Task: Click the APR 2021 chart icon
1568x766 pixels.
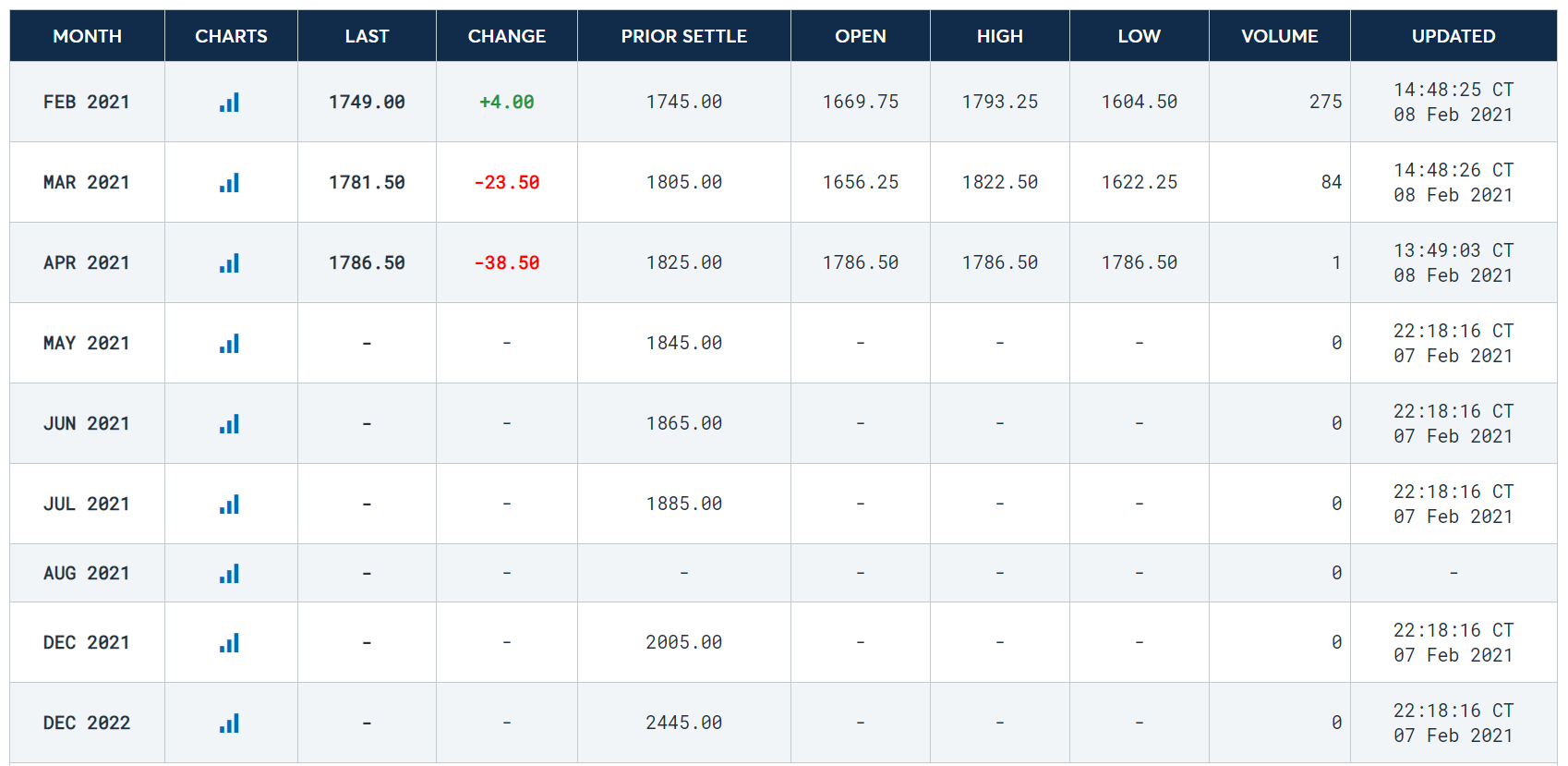Action: click(230, 263)
